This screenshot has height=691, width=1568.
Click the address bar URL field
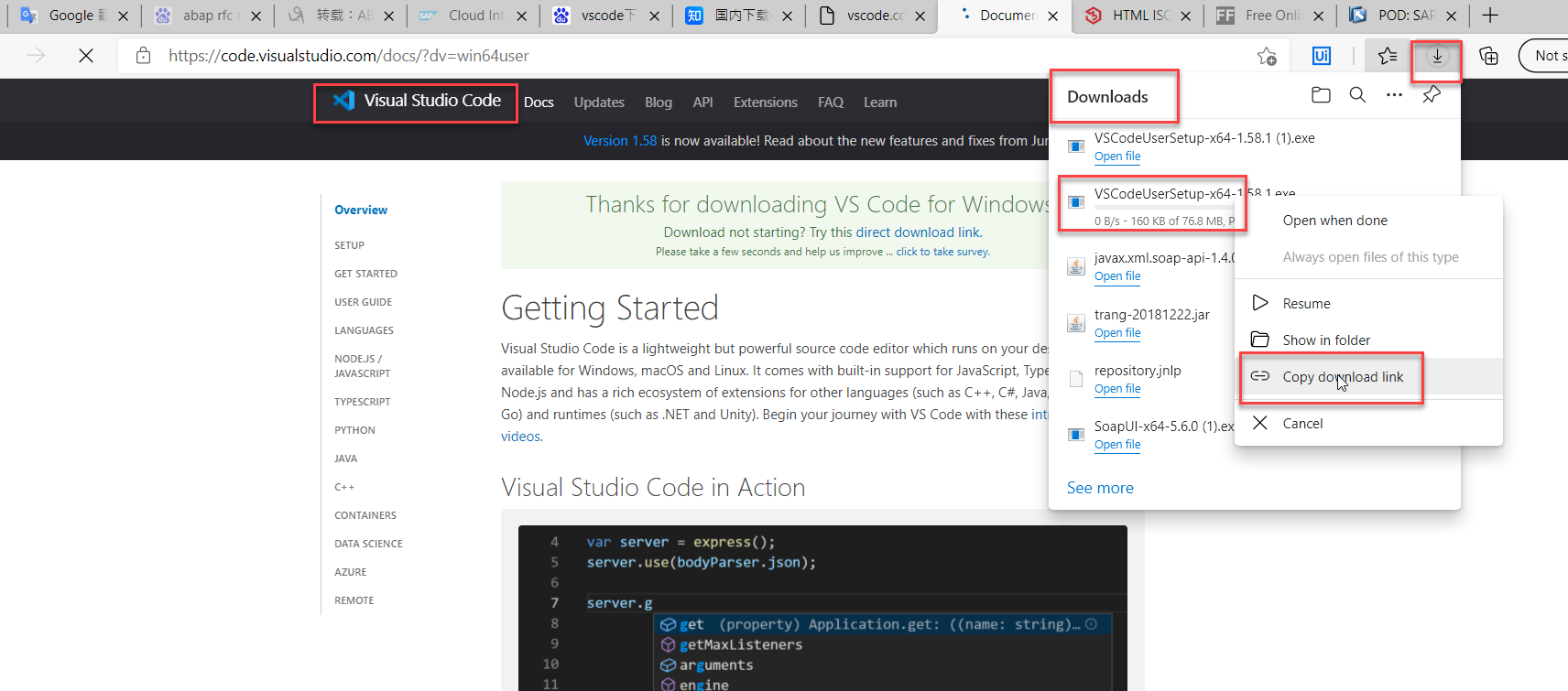pos(705,56)
